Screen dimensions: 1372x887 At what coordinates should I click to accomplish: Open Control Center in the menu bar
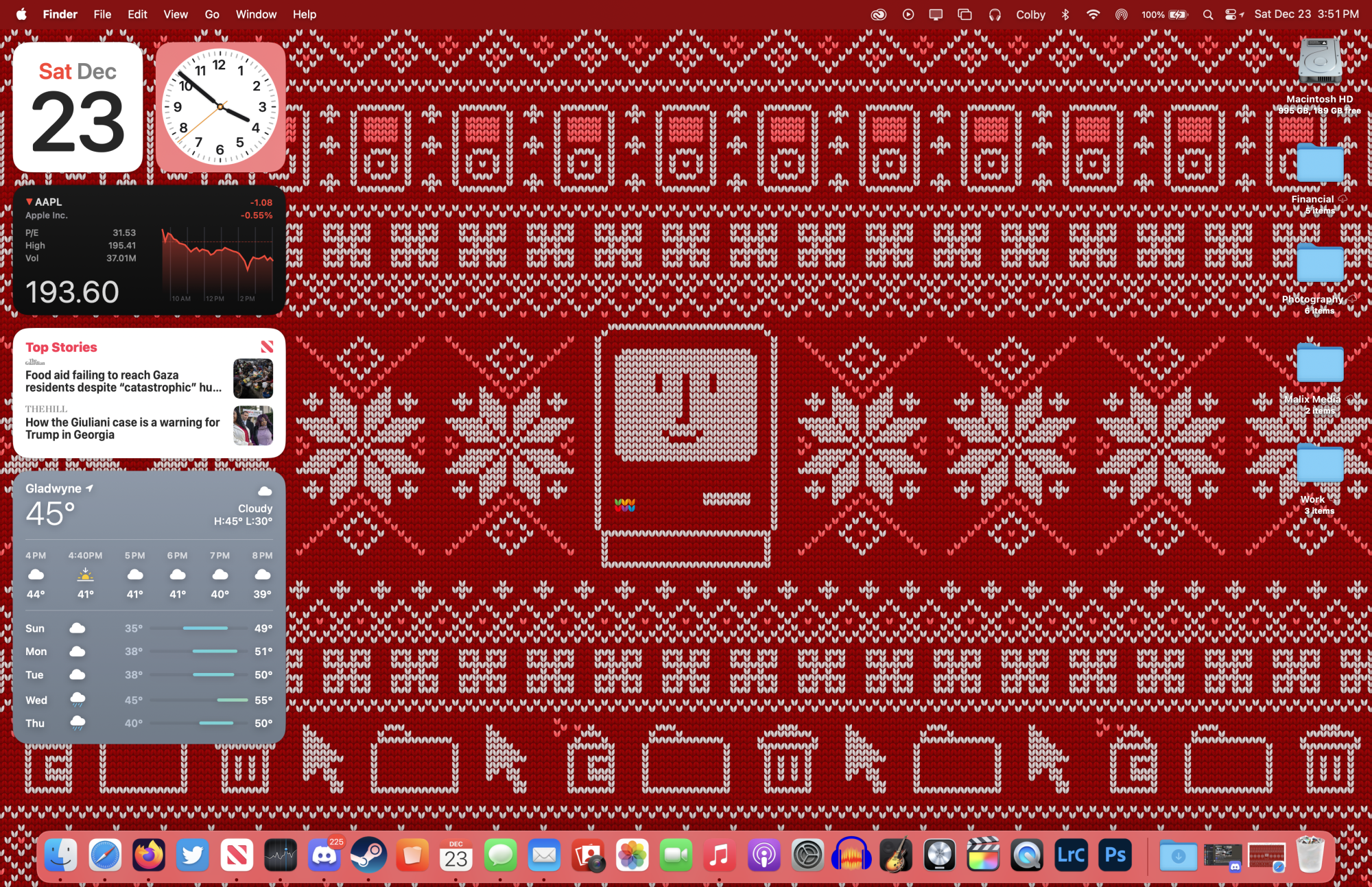pyautogui.click(x=1231, y=14)
